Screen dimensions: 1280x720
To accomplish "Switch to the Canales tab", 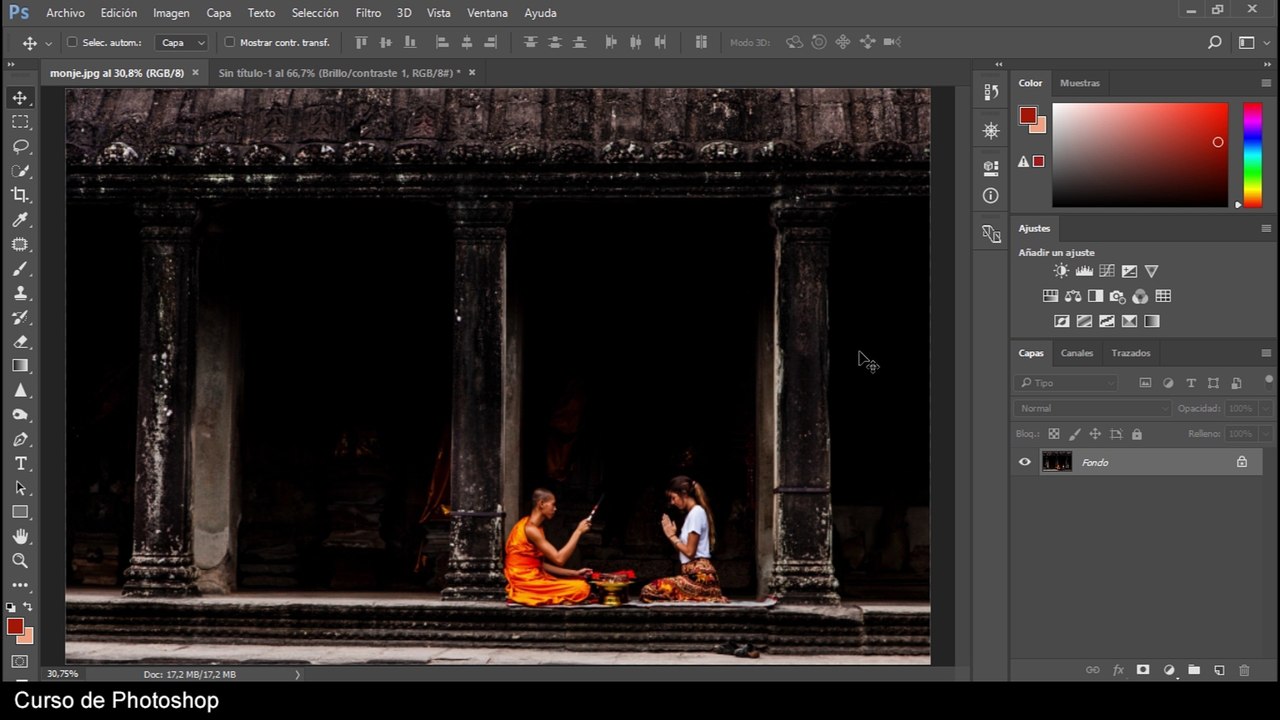I will tap(1077, 353).
